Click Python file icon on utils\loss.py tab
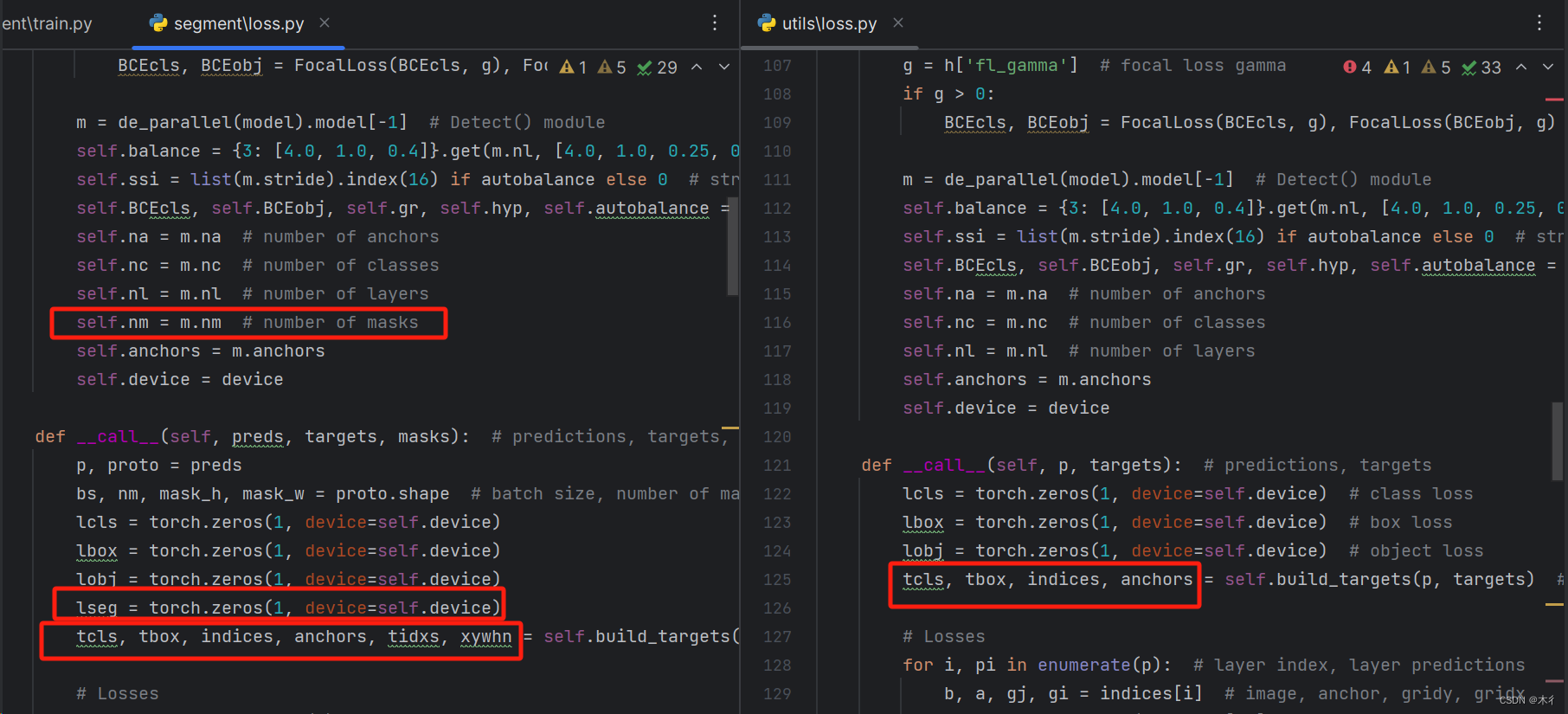Viewport: 1568px width, 714px height. pos(767,23)
